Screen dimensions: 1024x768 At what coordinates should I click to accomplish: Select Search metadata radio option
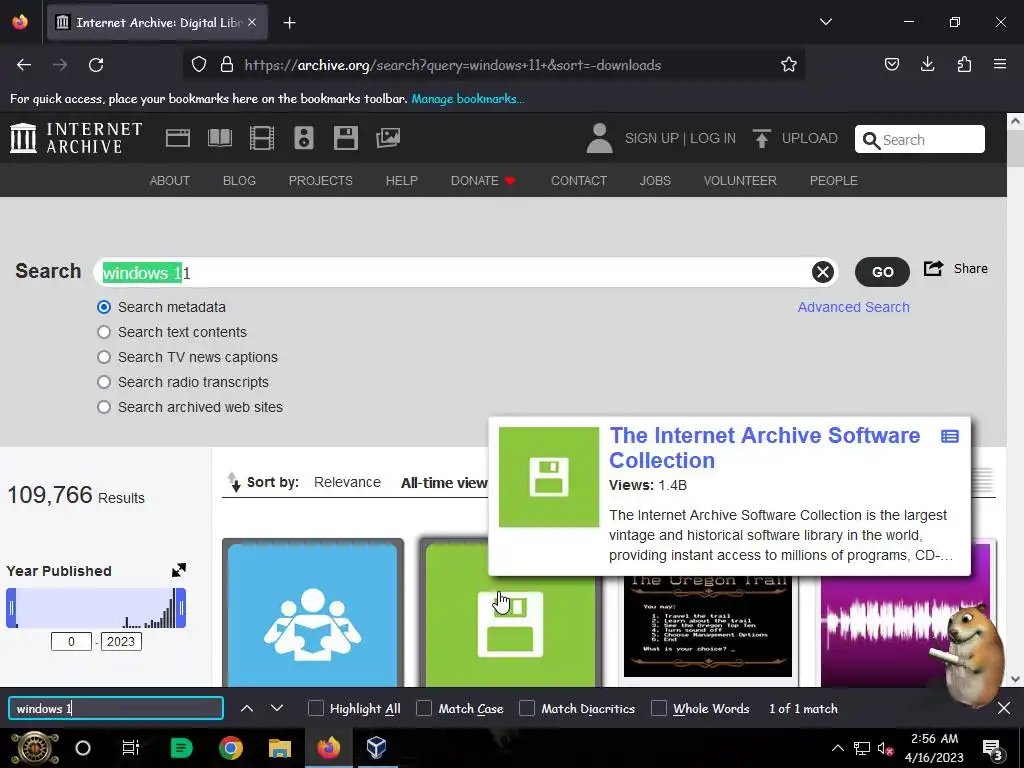click(104, 307)
